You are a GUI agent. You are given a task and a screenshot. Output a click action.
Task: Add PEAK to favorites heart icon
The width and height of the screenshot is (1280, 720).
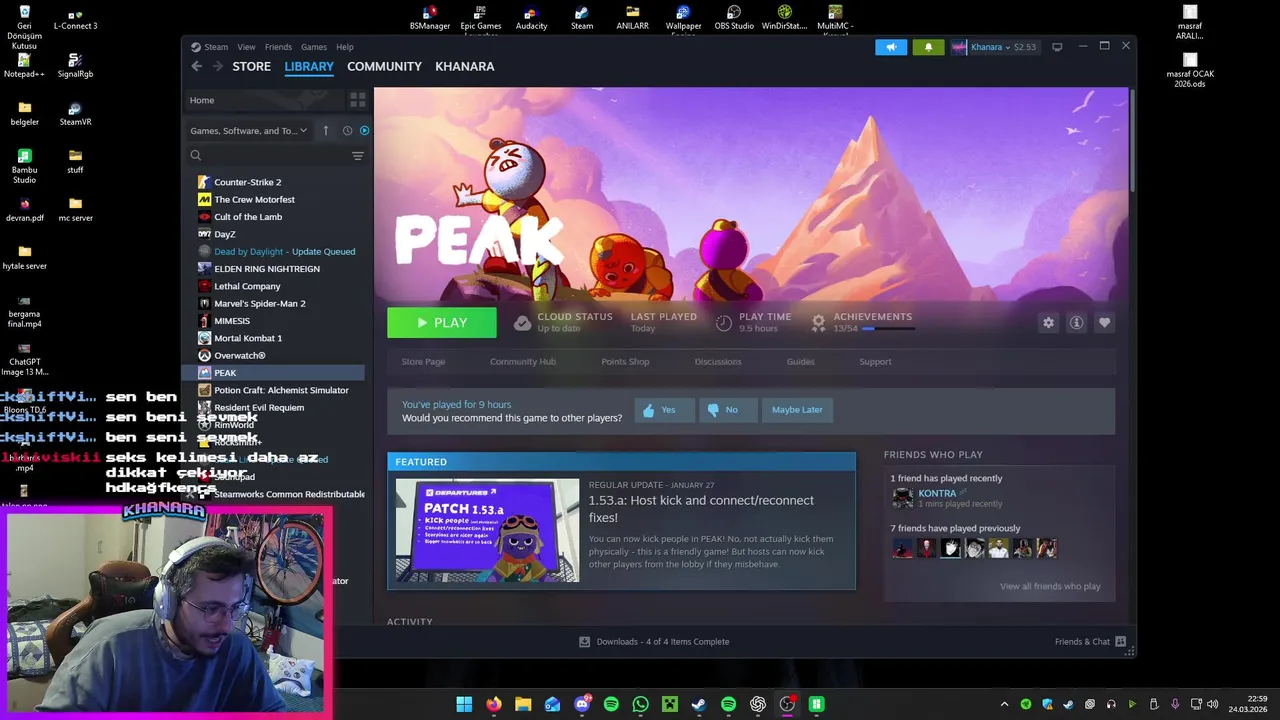coord(1104,323)
